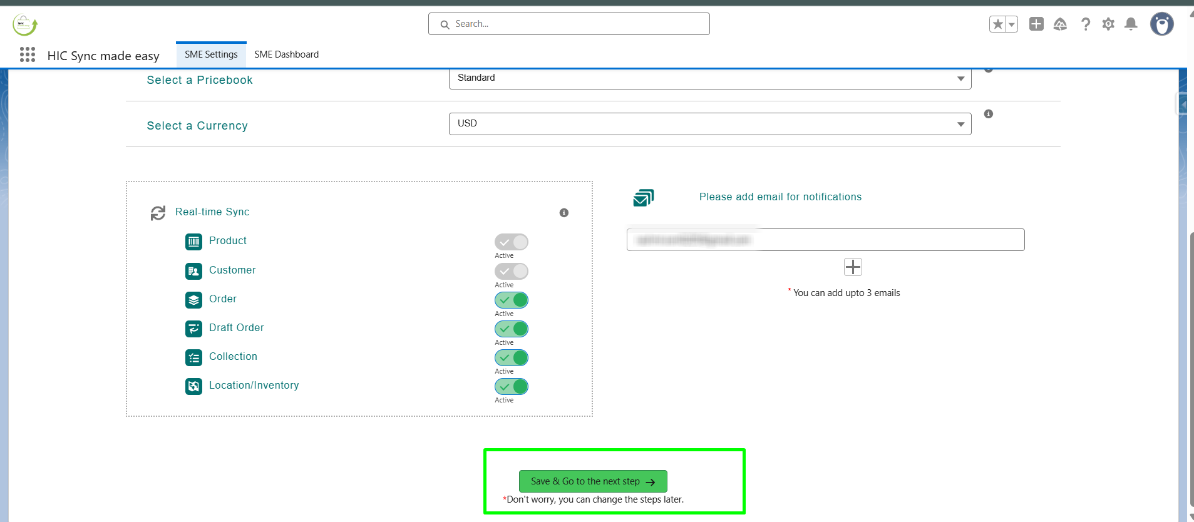Click the Collection row icon
The height and width of the screenshot is (522, 1194).
click(x=193, y=357)
